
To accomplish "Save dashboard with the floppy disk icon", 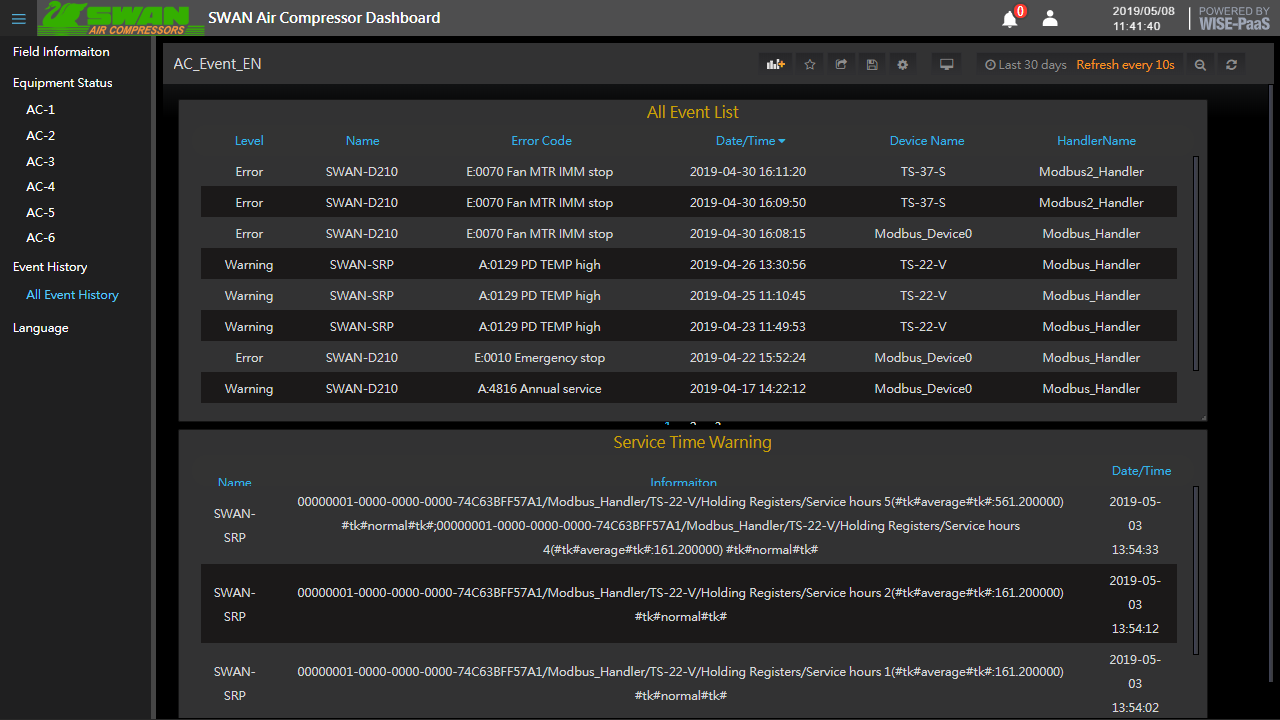I will click(872, 64).
